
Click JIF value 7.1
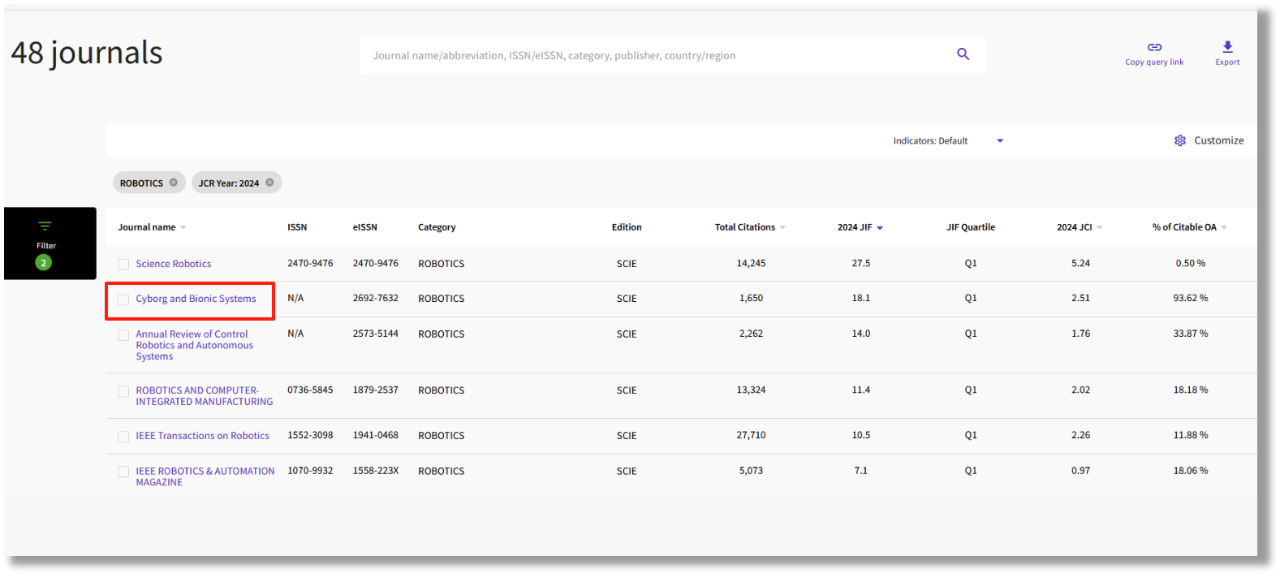point(861,470)
